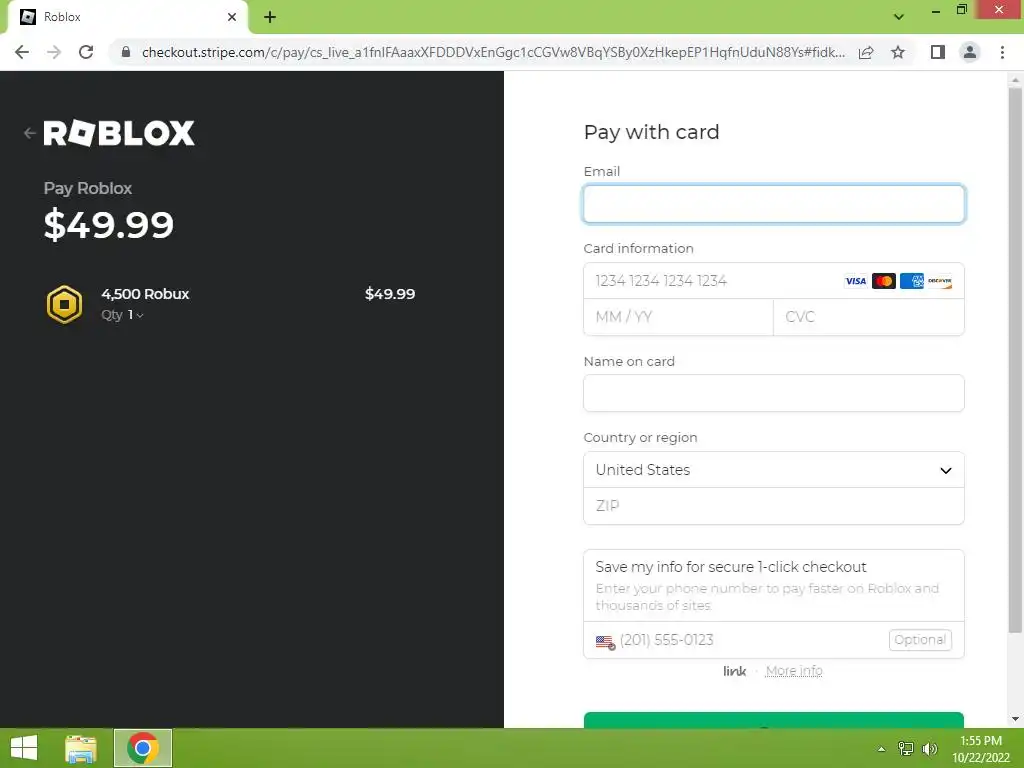Screen dimensions: 1024x768
Task: Click browser forward arrow
Action: coord(54,52)
